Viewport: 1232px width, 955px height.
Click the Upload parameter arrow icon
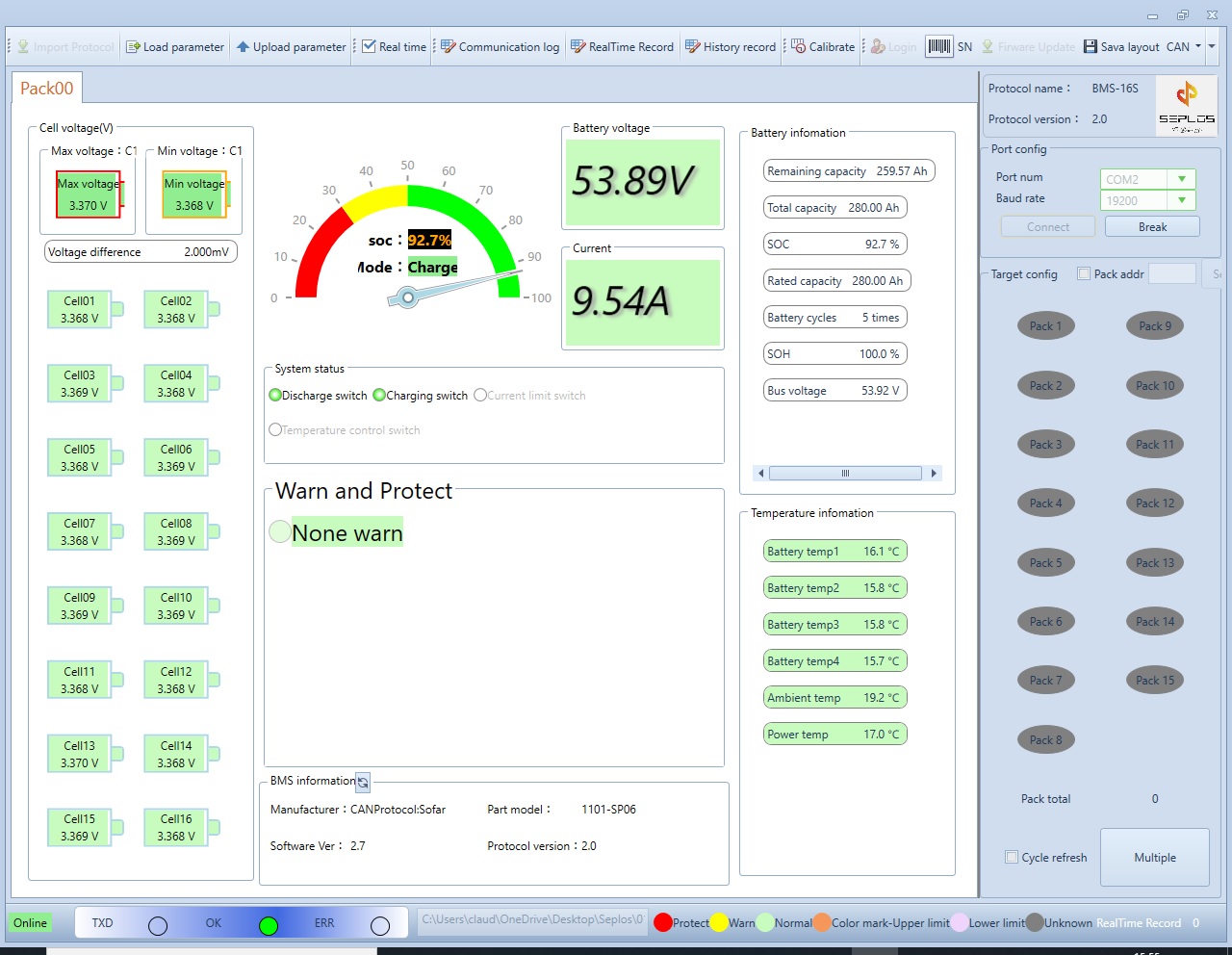tap(243, 46)
